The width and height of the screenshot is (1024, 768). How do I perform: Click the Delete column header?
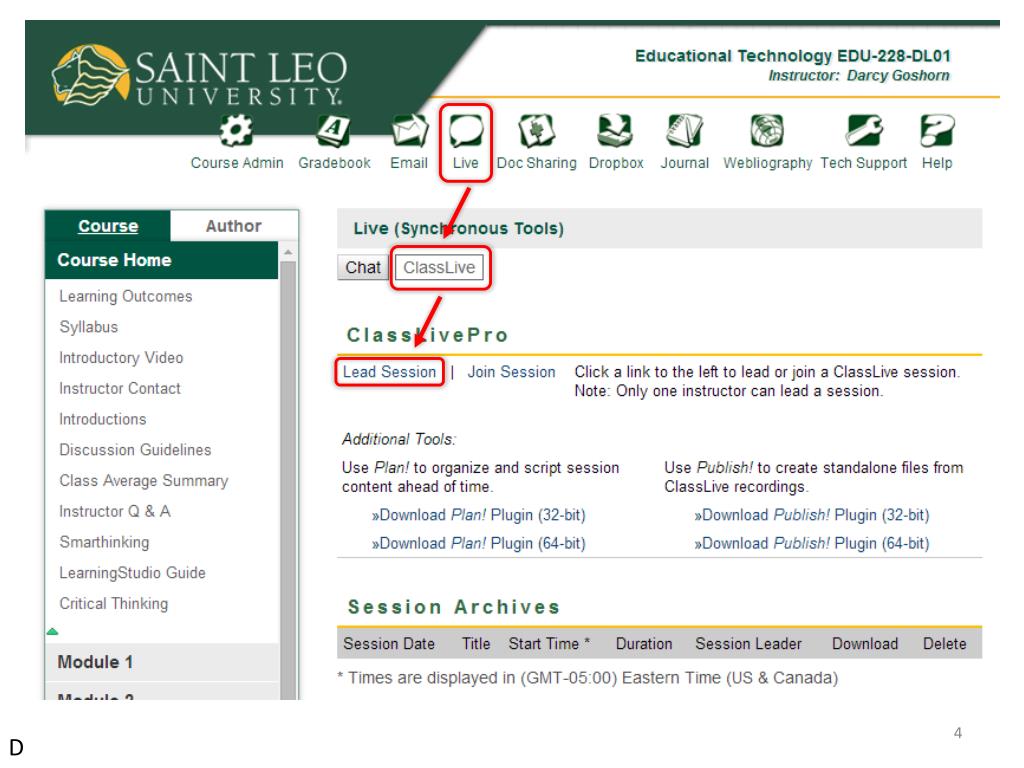tap(944, 644)
